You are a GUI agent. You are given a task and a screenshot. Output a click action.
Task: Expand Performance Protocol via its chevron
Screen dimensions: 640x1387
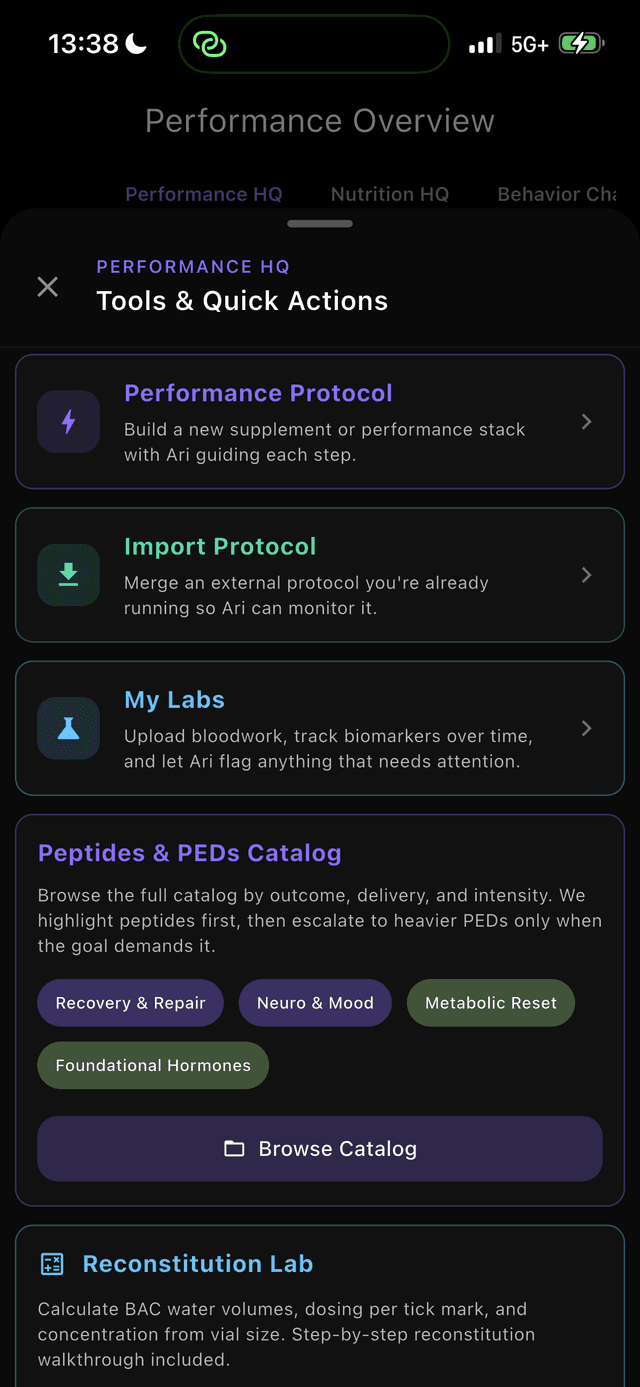tap(587, 422)
